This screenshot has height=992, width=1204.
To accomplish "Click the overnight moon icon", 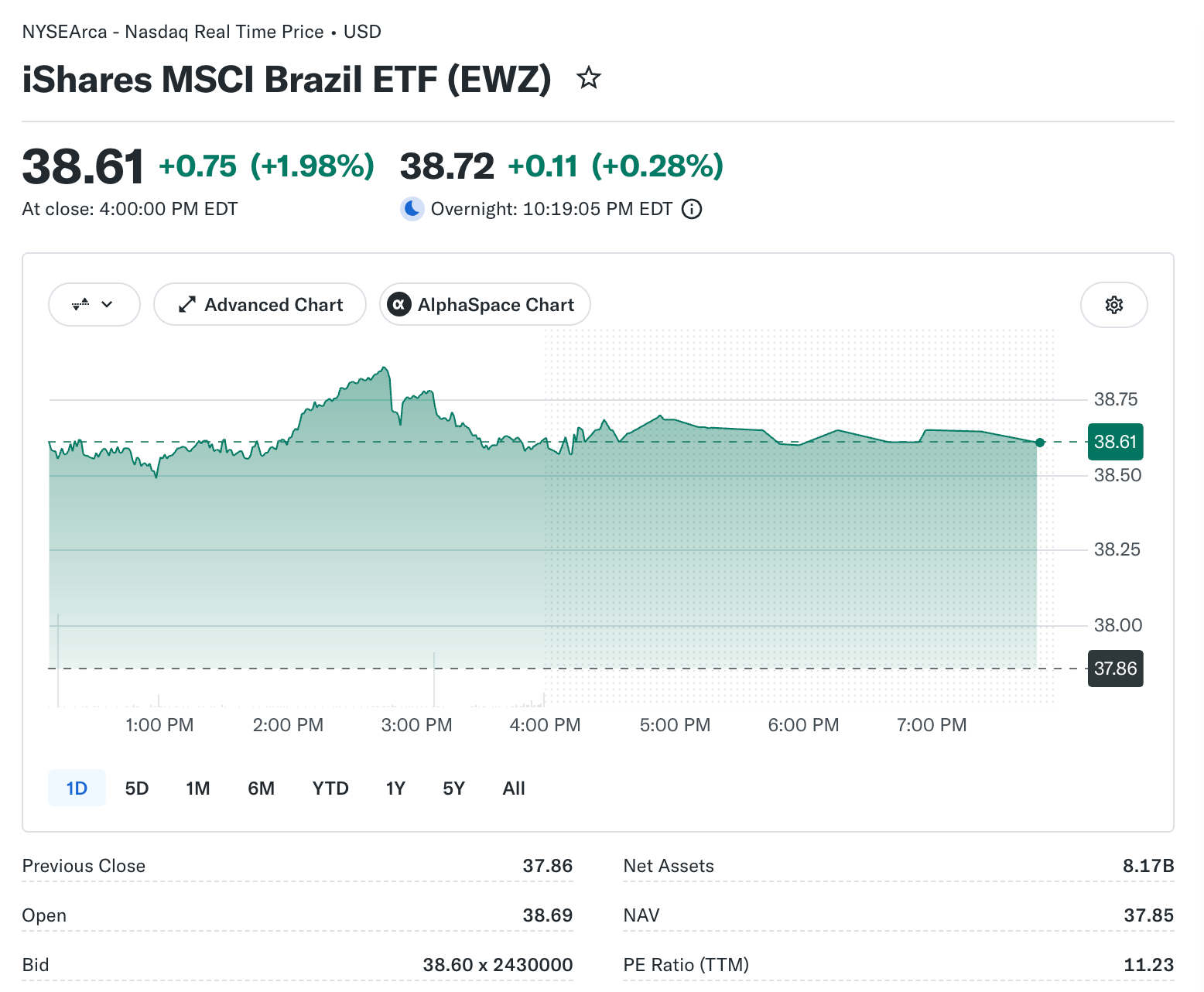I will click(x=412, y=209).
